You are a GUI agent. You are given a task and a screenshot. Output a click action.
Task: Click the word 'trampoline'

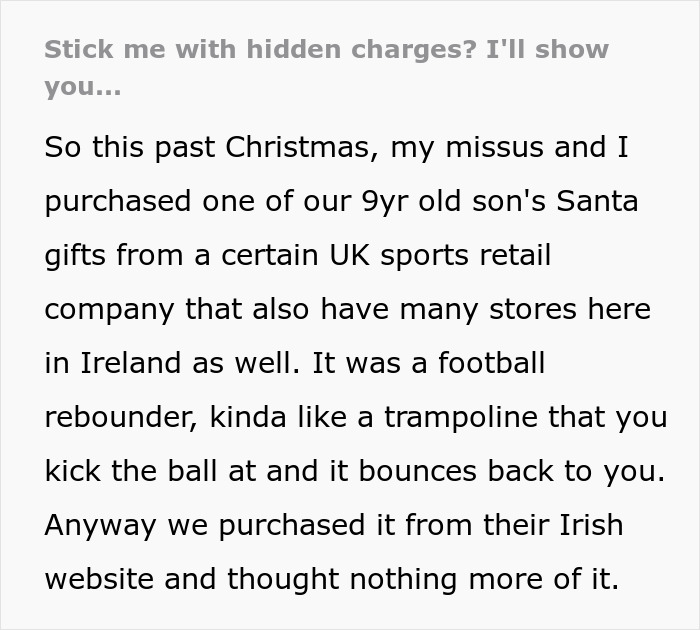(x=461, y=417)
